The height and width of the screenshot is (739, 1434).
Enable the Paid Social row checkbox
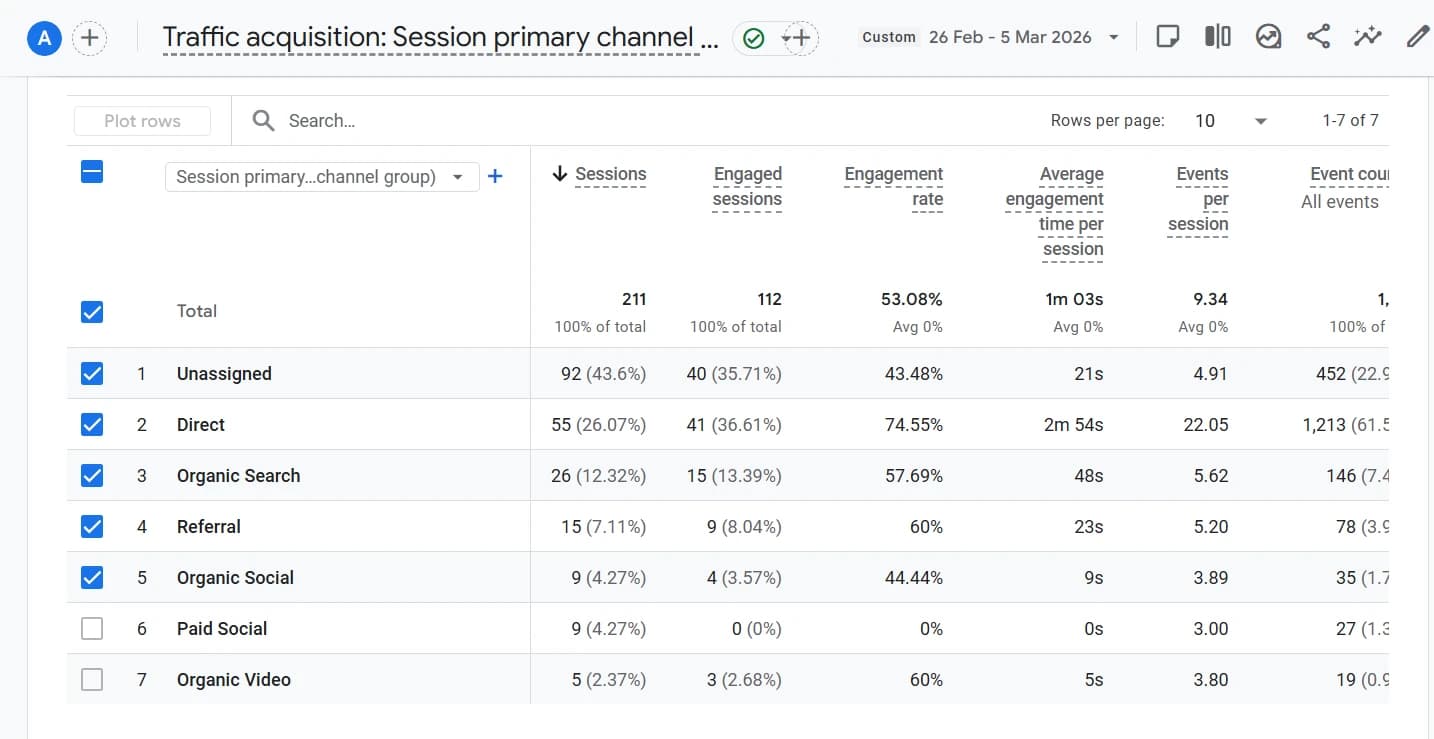tap(91, 628)
